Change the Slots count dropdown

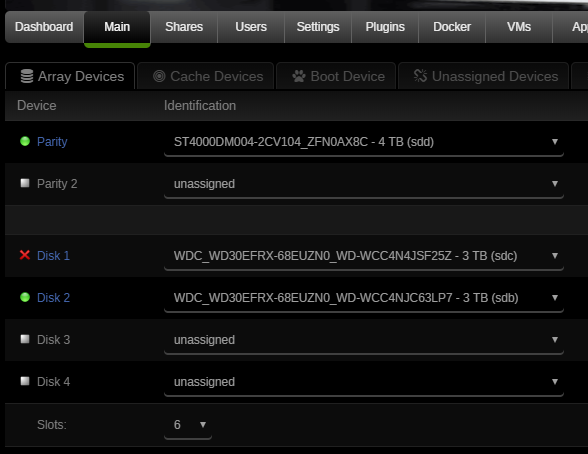188,425
